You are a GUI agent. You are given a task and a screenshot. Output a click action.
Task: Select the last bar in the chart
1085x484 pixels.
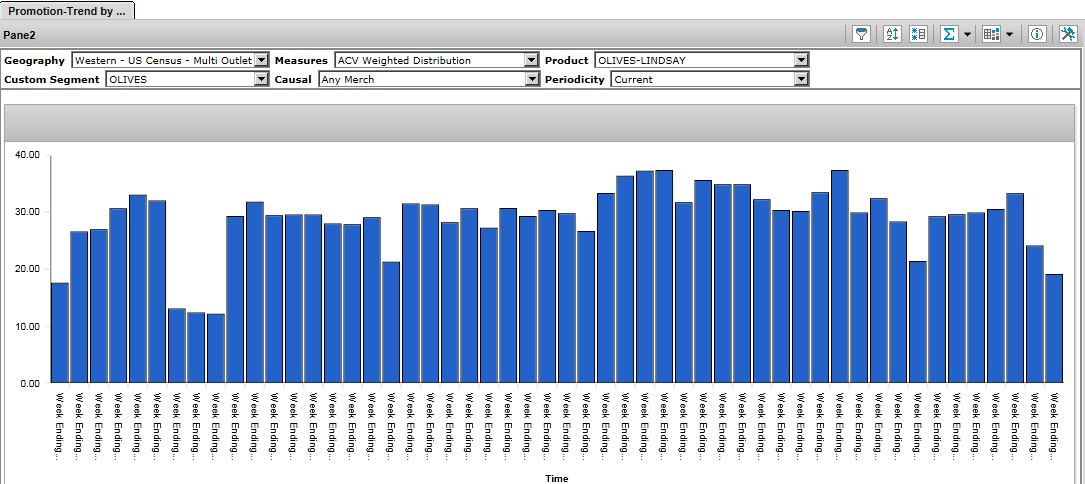[x=1054, y=328]
